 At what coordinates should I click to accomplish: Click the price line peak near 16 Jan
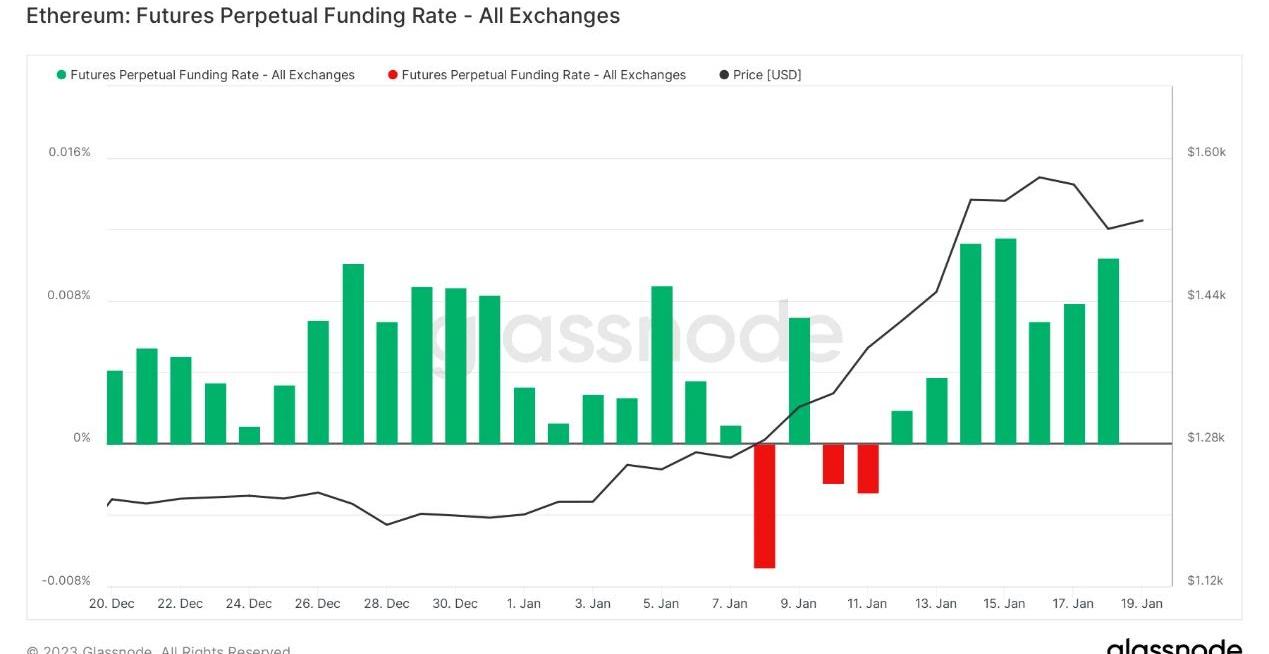pos(1040,177)
